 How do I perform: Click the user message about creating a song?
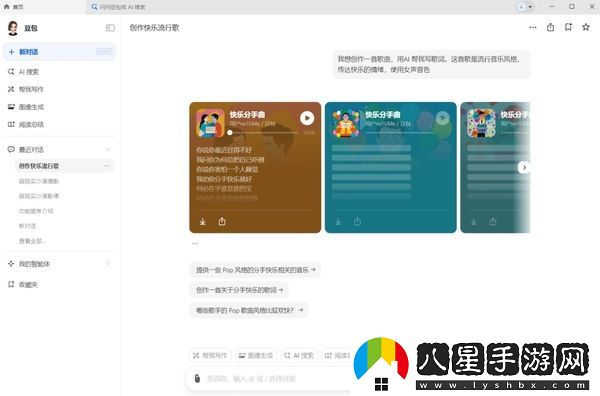tap(431, 64)
